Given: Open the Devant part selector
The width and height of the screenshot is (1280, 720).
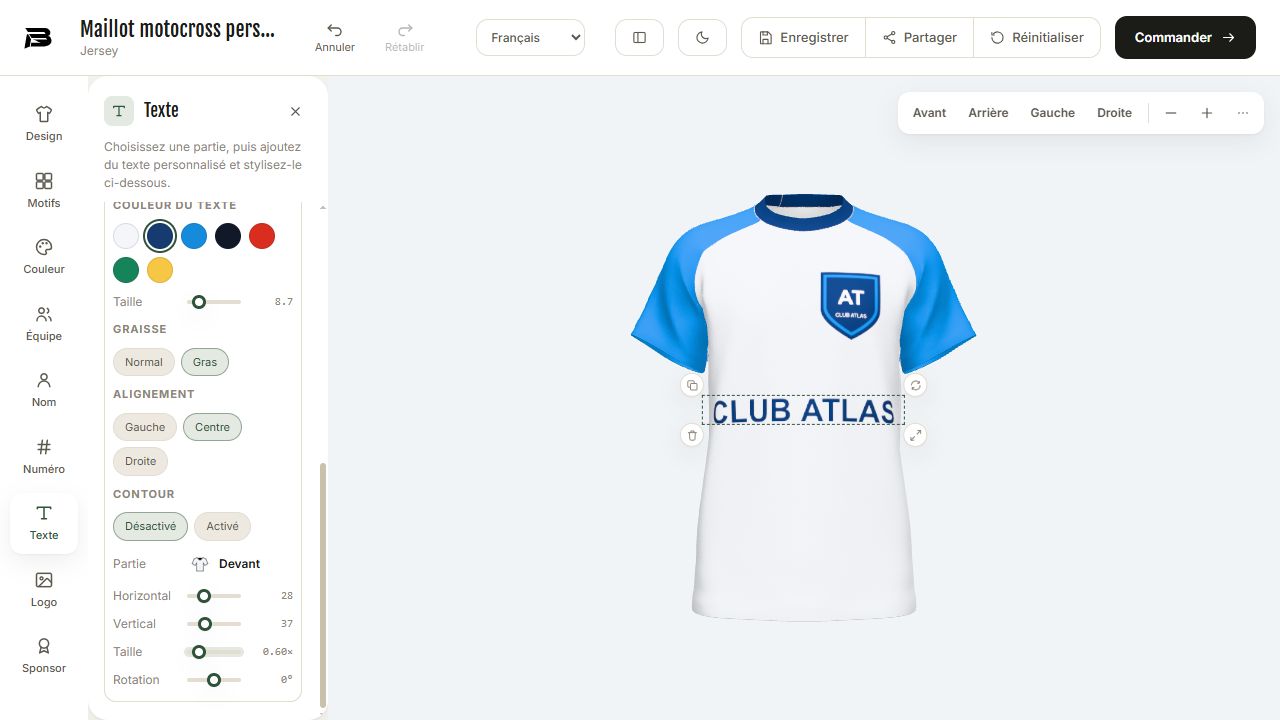Looking at the screenshot, I should click(x=229, y=564).
